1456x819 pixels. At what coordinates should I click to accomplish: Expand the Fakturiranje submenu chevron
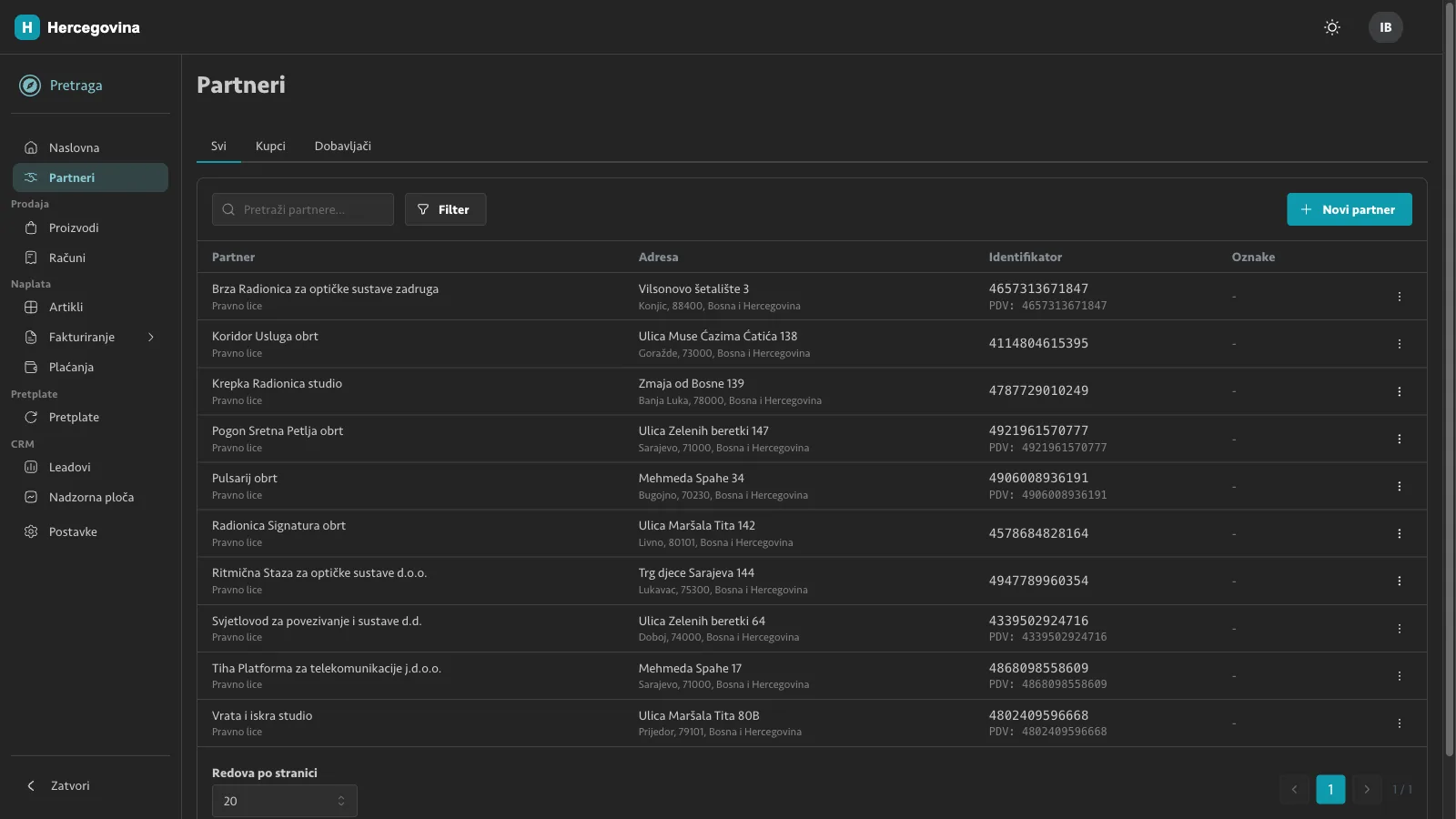coord(151,337)
